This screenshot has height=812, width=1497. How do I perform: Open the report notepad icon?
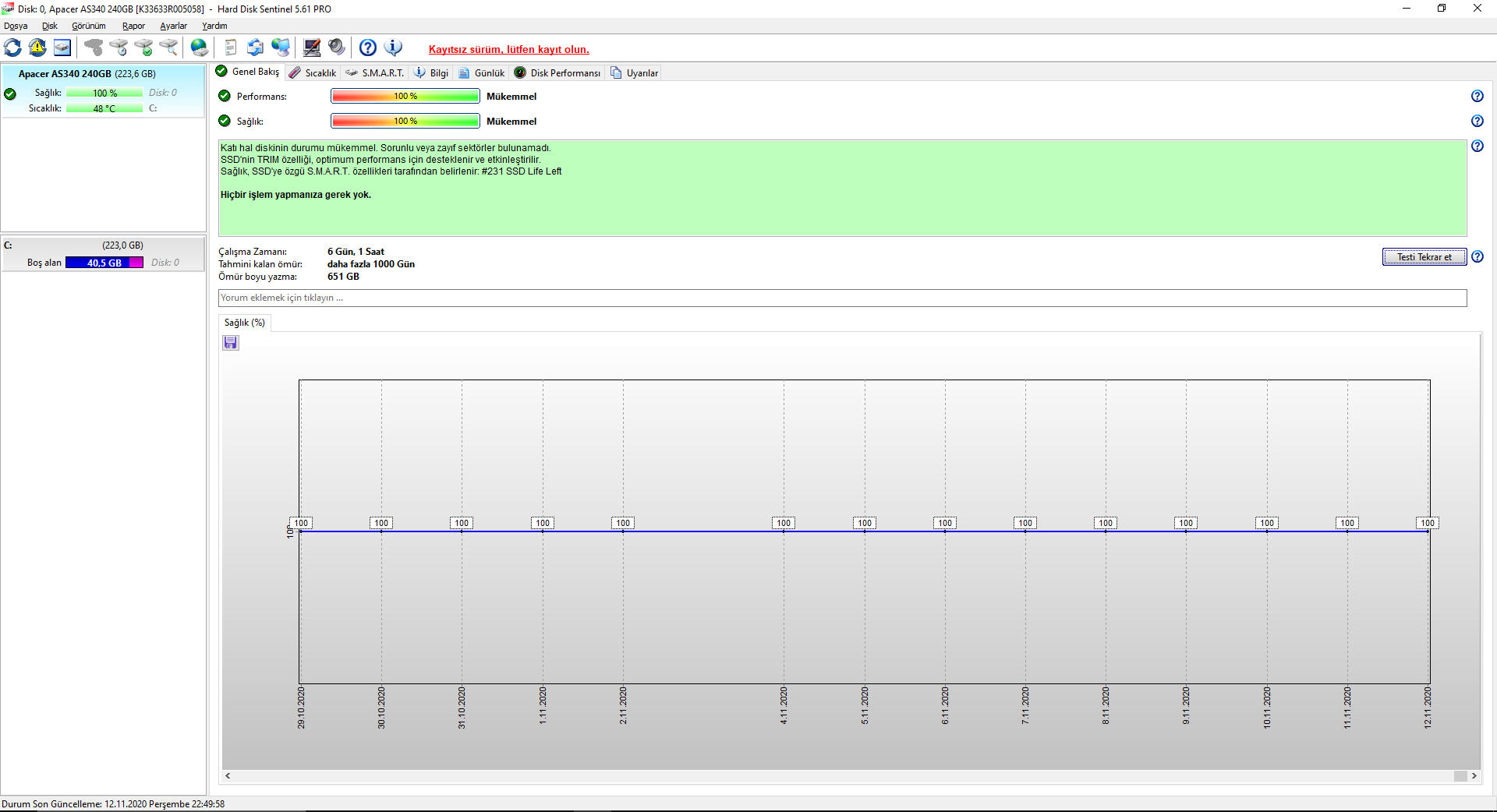point(231,48)
